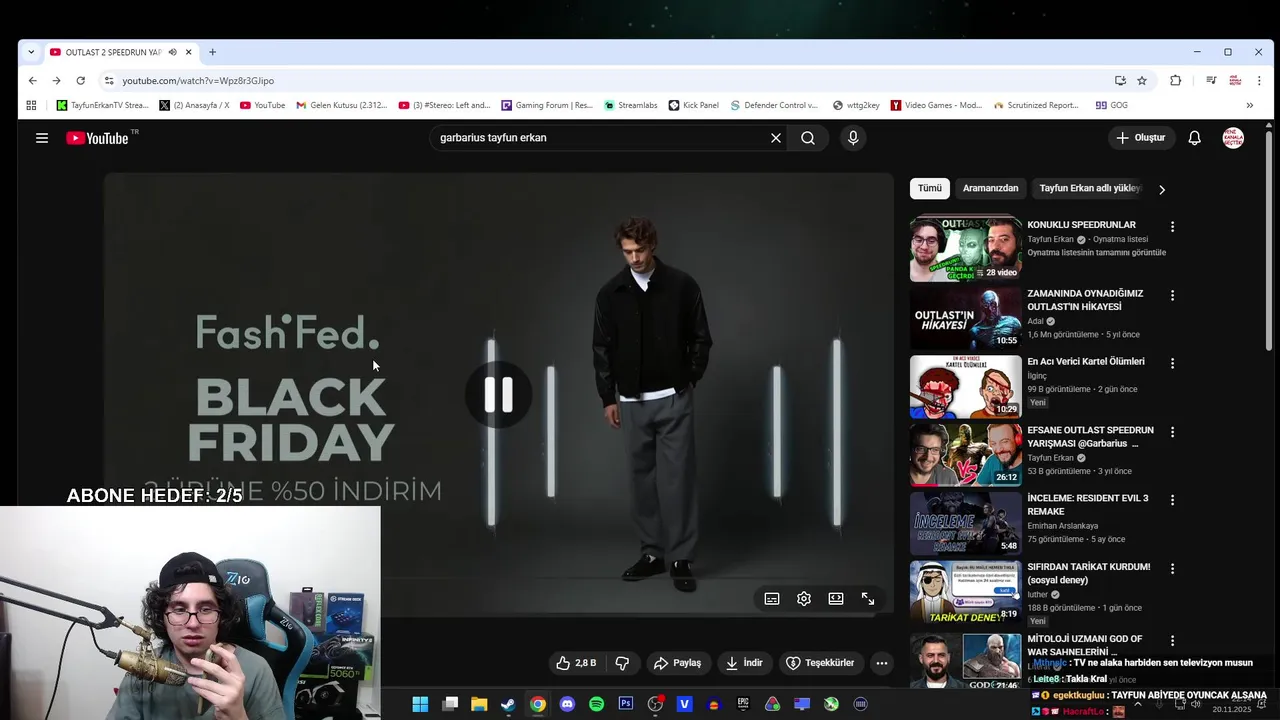Open Teşekkürler super thanks button
The width and height of the screenshot is (1280, 720).
(x=820, y=663)
